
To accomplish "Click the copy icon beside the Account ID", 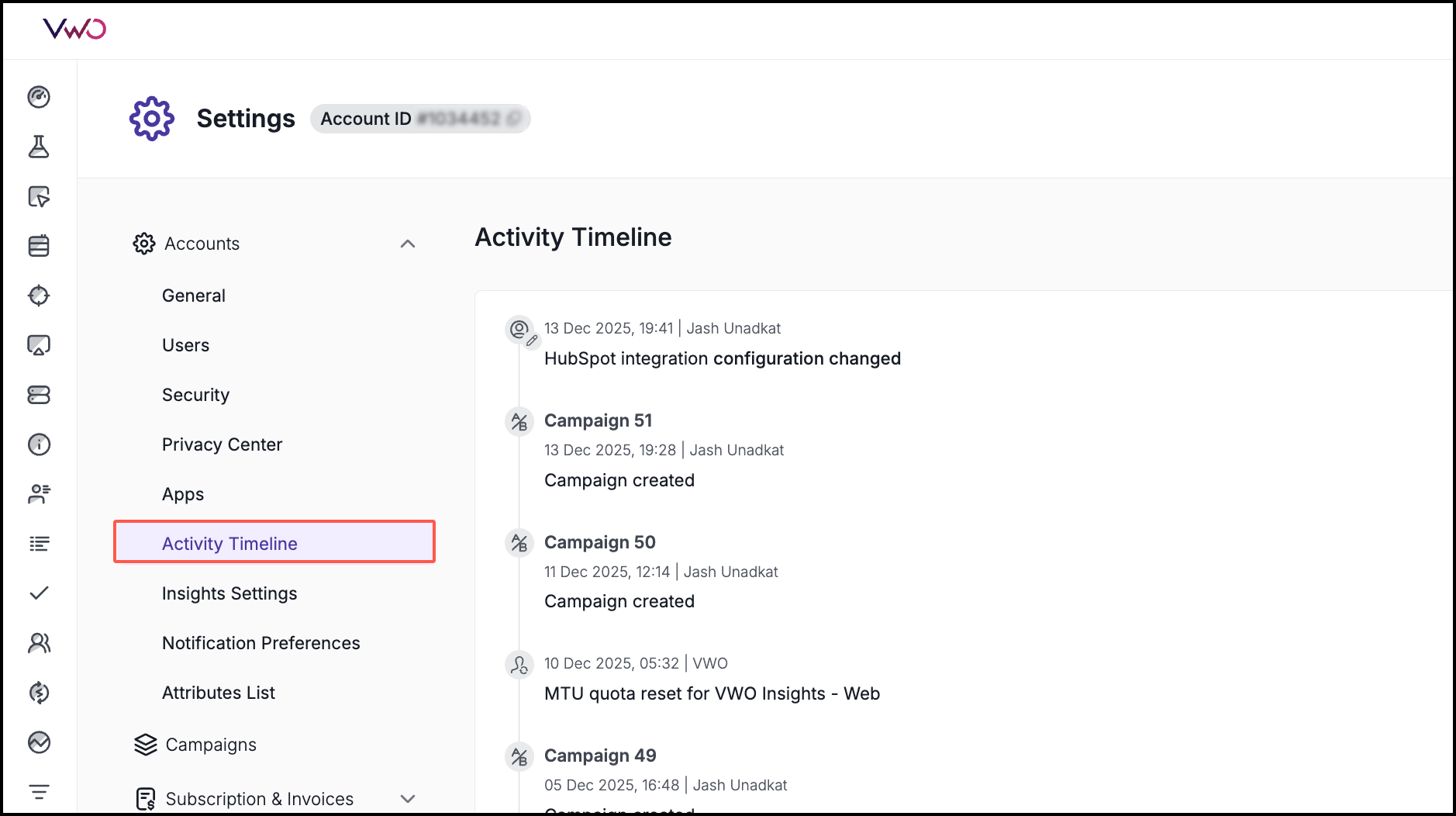I will pos(512,118).
